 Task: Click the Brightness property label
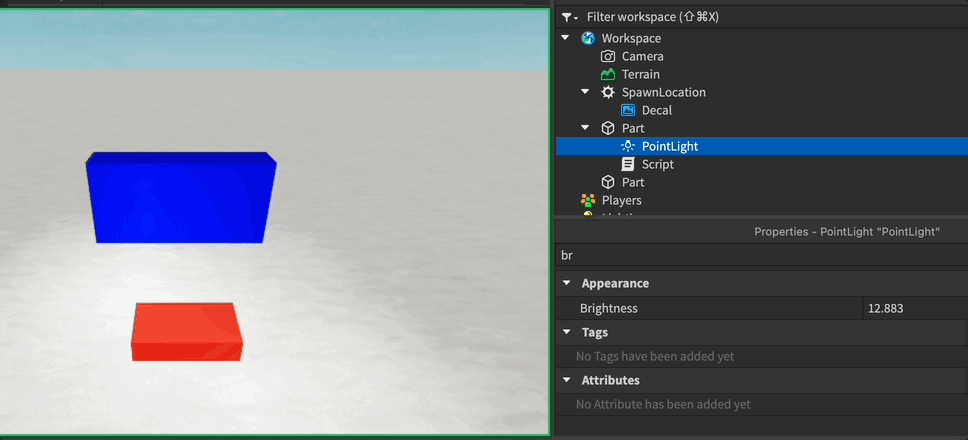point(609,308)
